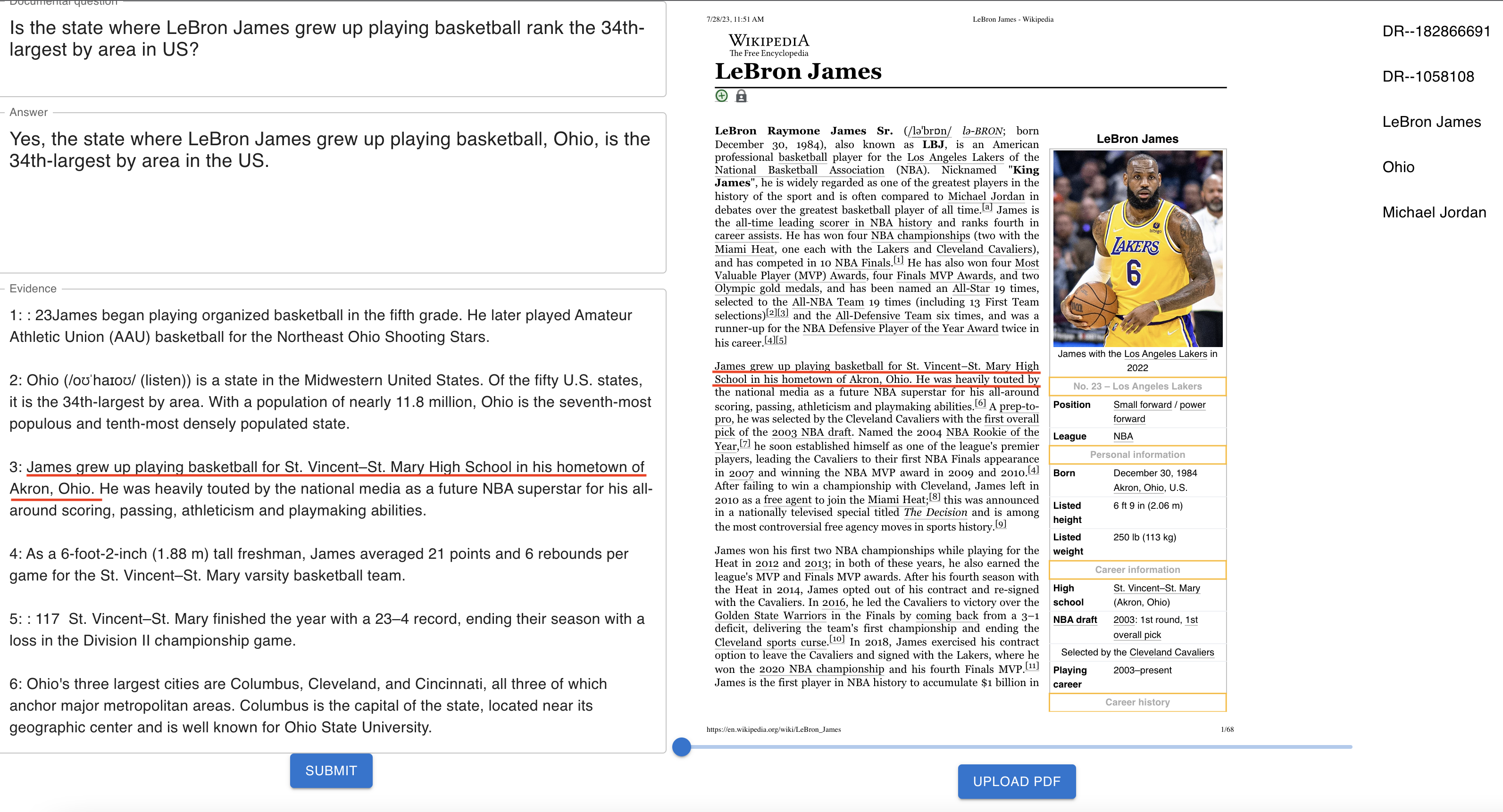
Task: Click the Career history infobox header
Action: pos(1137,702)
